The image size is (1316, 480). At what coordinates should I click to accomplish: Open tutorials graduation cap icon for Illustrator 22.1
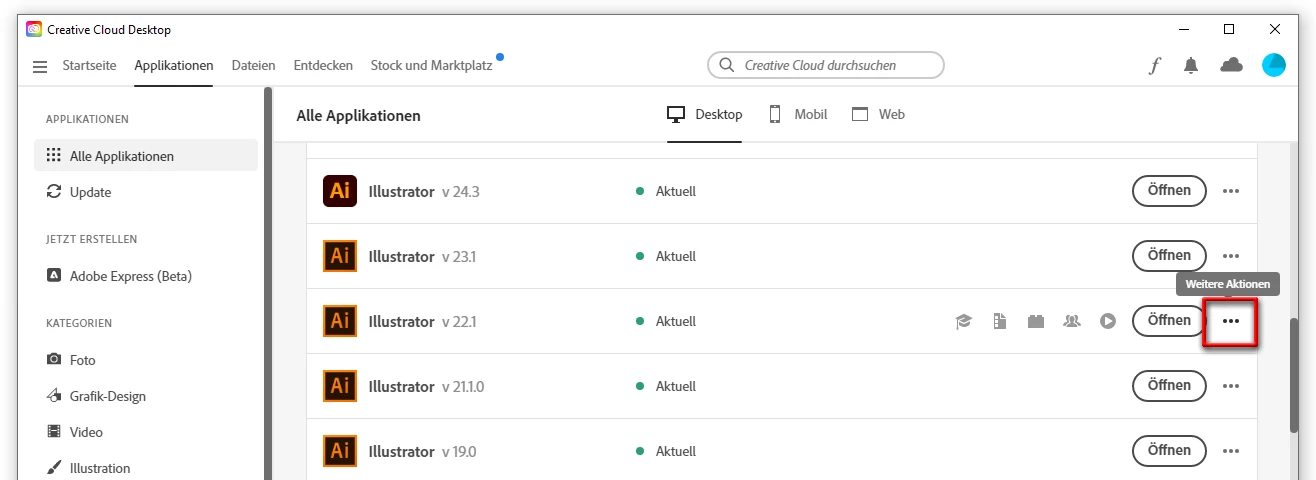(x=963, y=321)
